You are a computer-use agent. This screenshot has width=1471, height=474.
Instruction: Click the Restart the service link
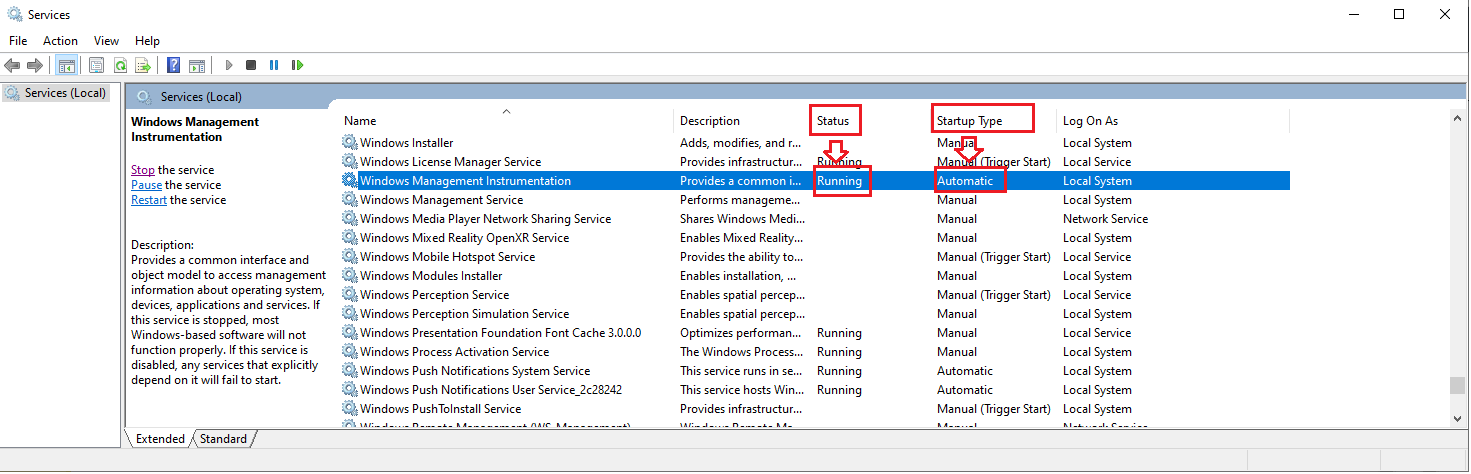tap(149, 200)
